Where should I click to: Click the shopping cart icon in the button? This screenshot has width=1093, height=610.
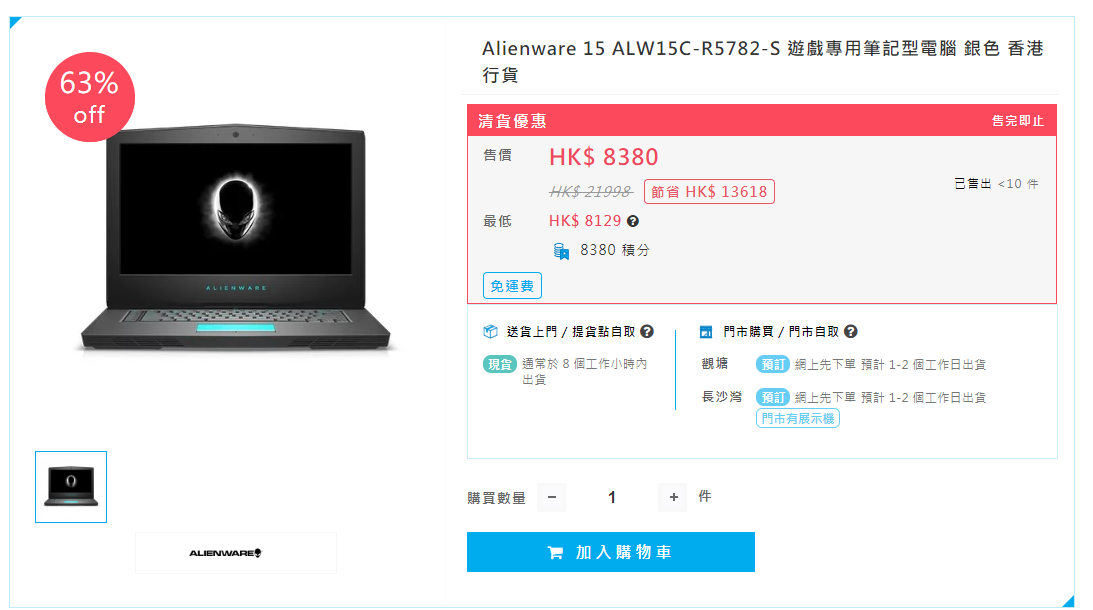pyautogui.click(x=556, y=553)
